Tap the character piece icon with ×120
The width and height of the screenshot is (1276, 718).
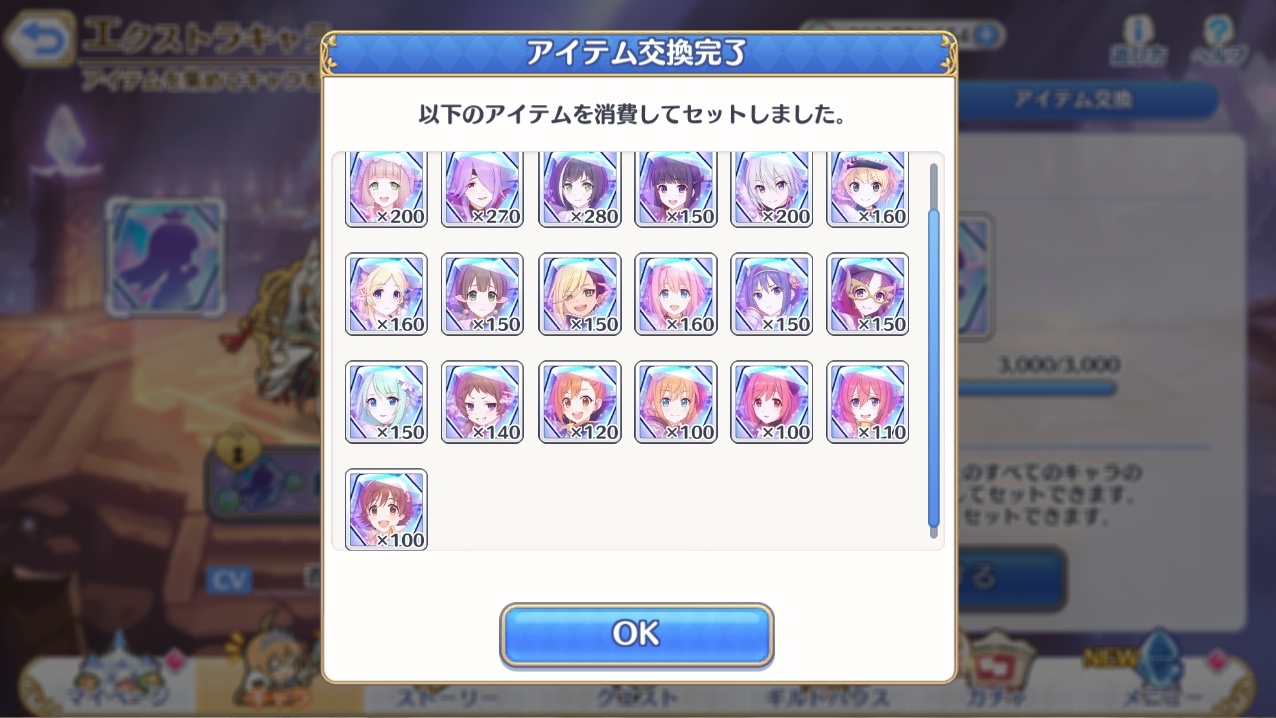[x=580, y=402]
